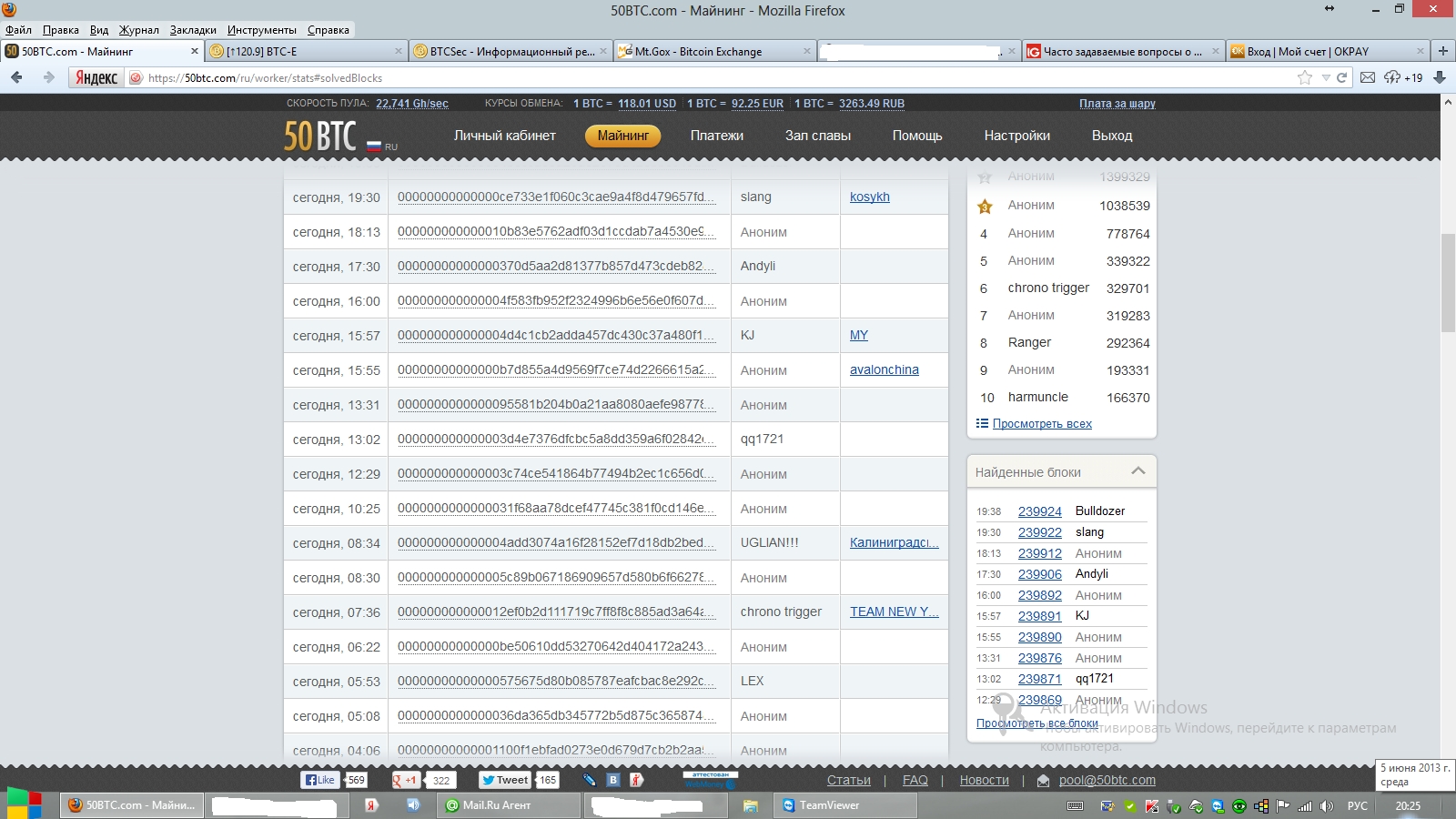This screenshot has height=819, width=1456.
Task: Click the Yandex icon in the taskbar
Action: click(371, 805)
